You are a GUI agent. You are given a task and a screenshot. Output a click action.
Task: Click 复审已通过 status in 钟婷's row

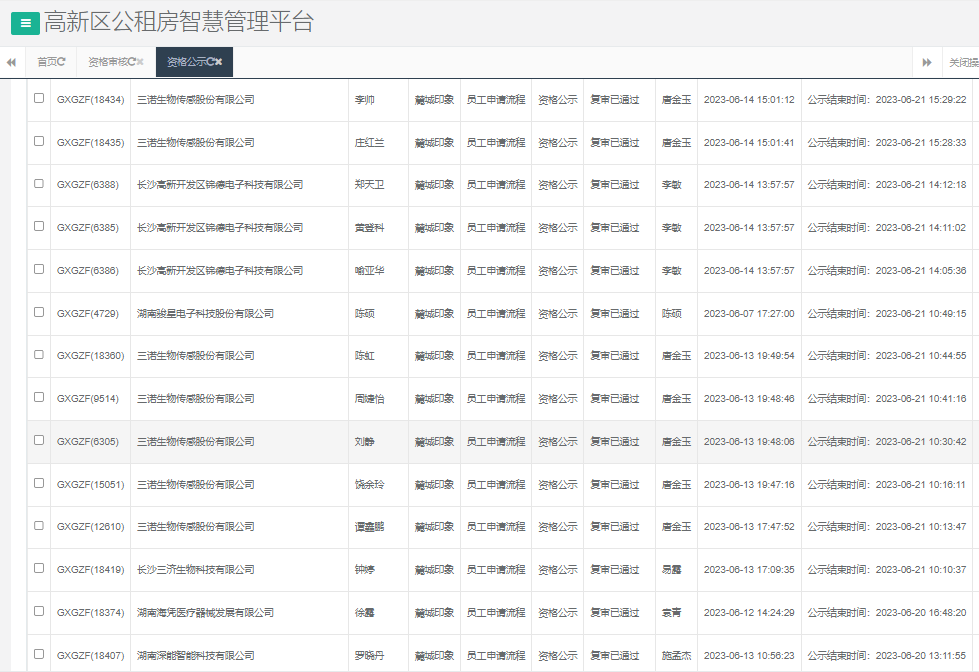[614, 570]
